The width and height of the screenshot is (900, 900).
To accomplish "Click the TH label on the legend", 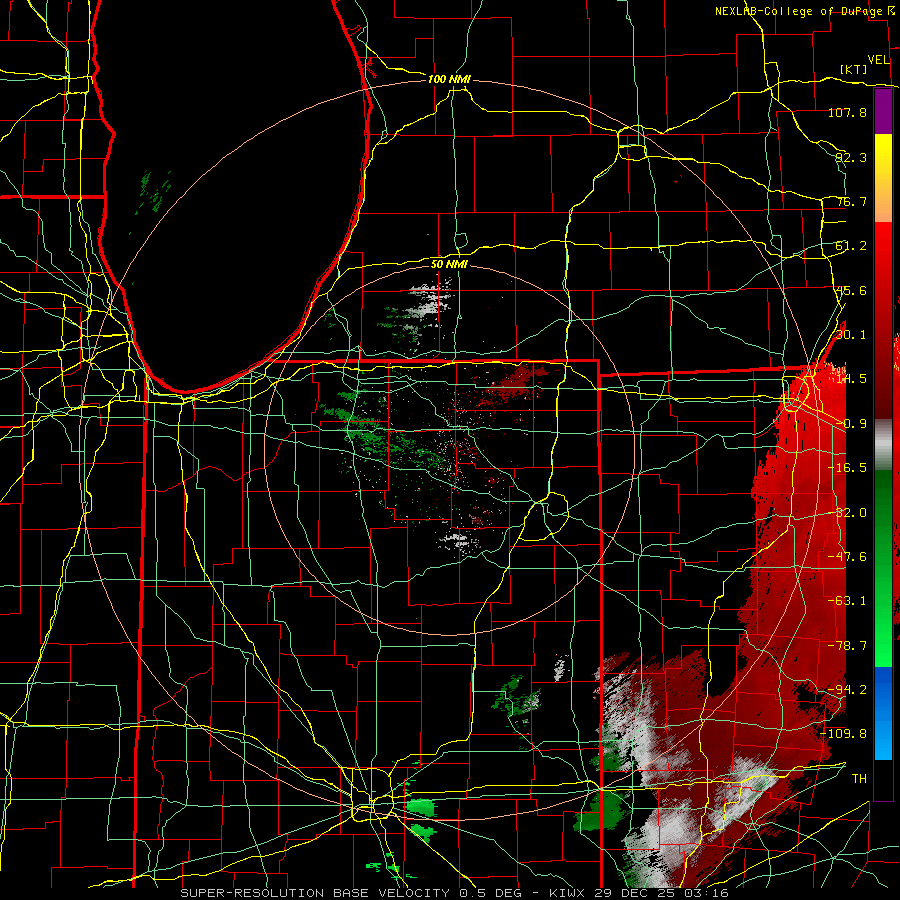I will tap(859, 779).
